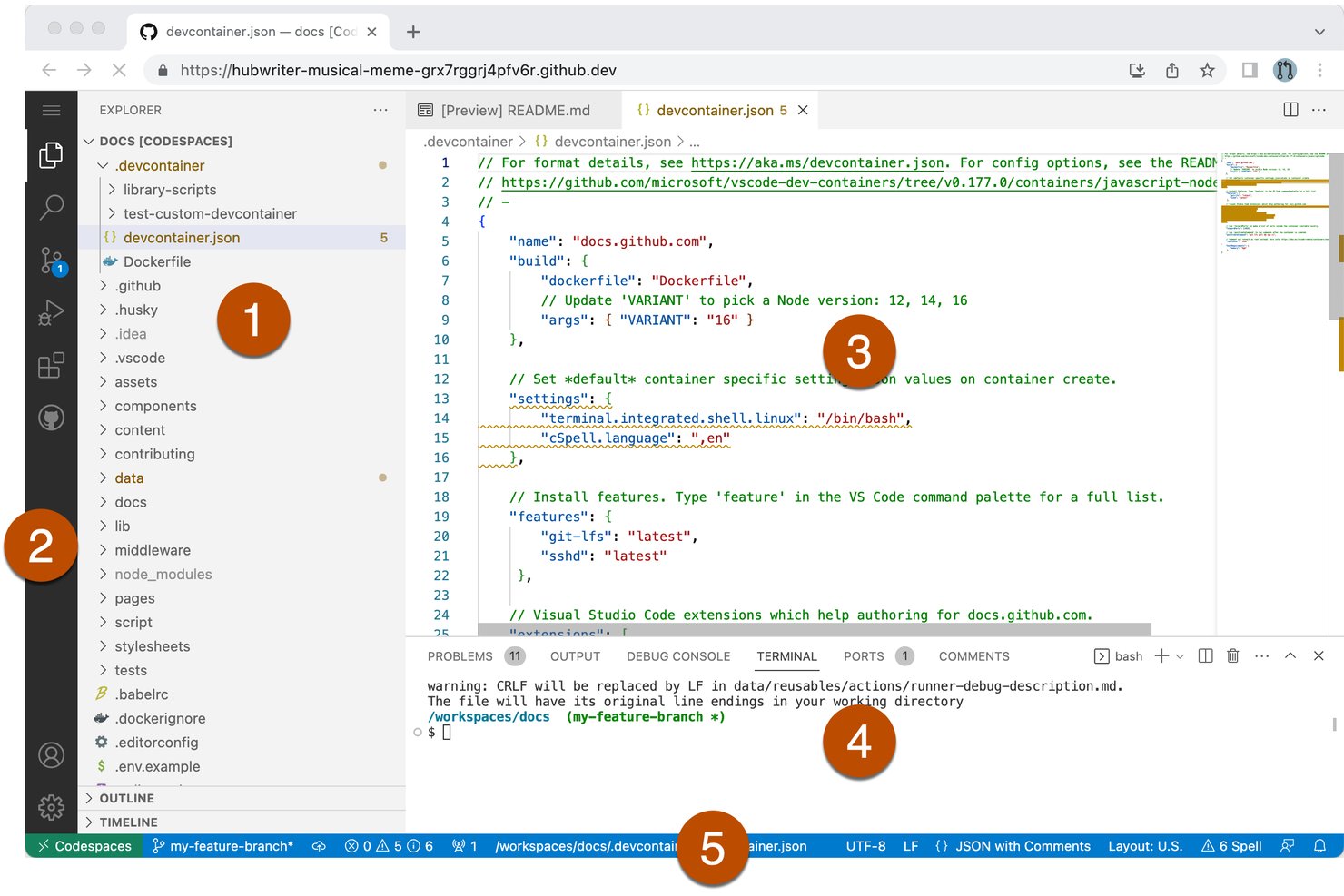Open the Explorer view in activity bar
Viewport: 1344px width, 896px height.
click(x=51, y=155)
